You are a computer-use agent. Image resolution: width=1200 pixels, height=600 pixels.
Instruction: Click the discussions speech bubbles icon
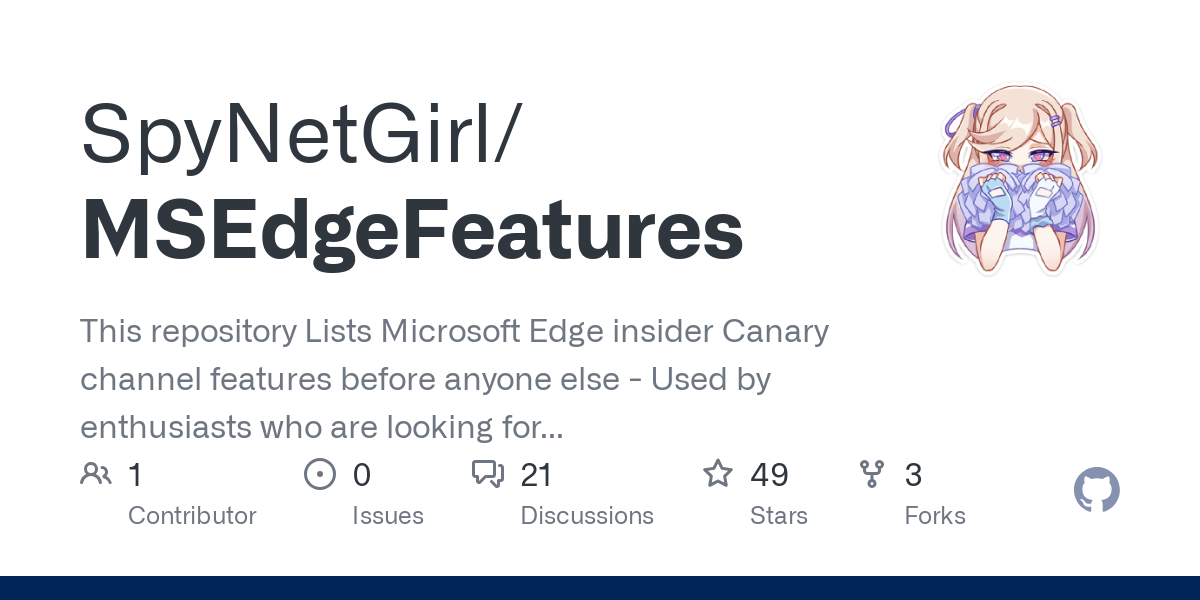(488, 474)
